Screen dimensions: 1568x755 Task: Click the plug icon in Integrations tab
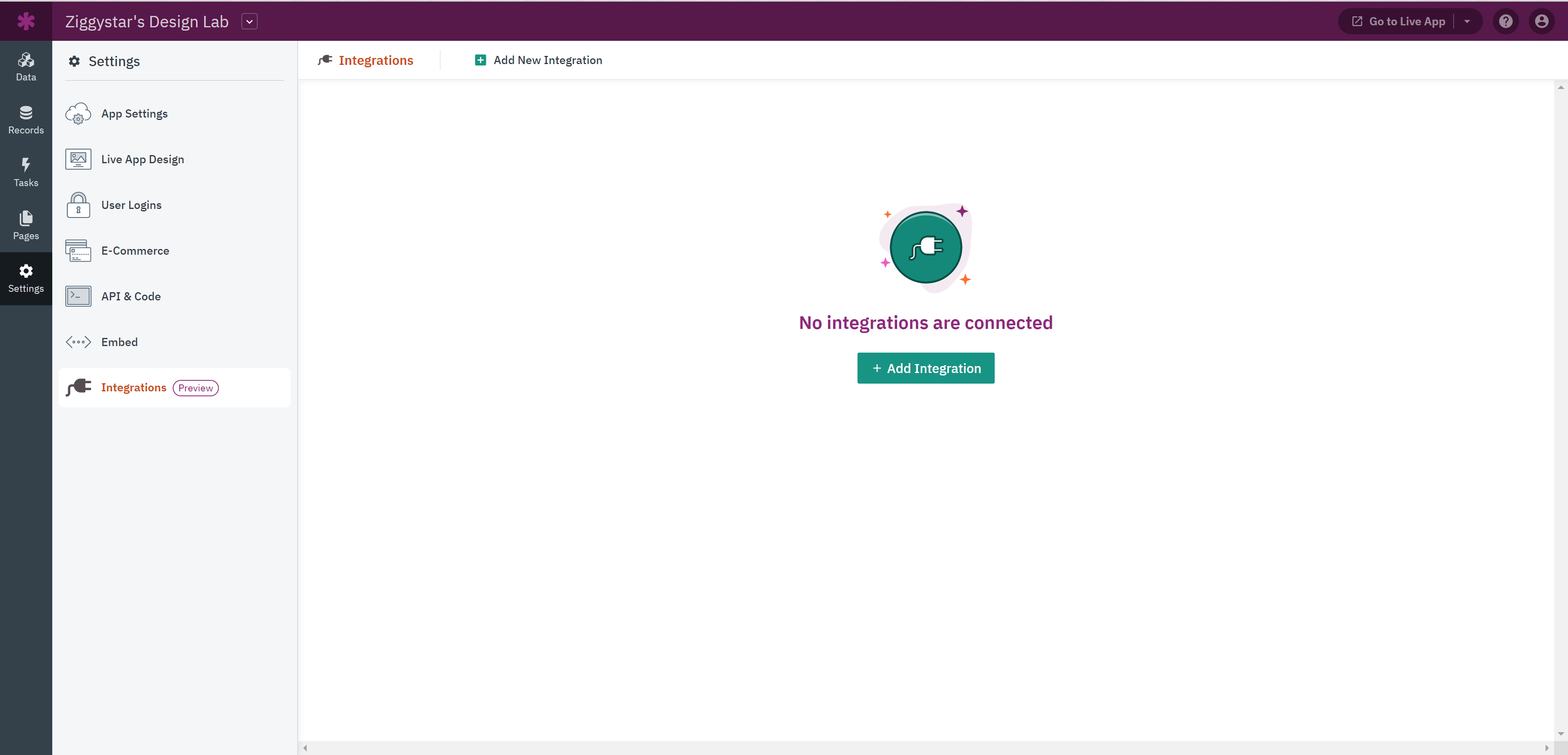(x=325, y=60)
